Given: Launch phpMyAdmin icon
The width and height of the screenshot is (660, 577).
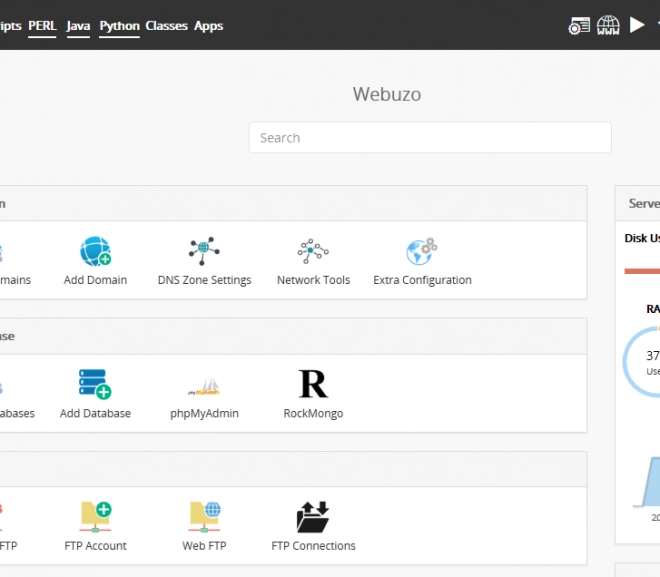Looking at the screenshot, I should coord(204,386).
